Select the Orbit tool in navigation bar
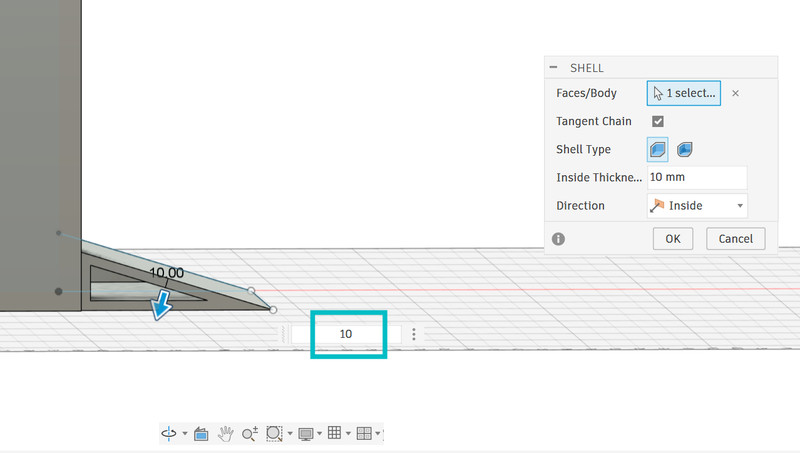 click(169, 434)
